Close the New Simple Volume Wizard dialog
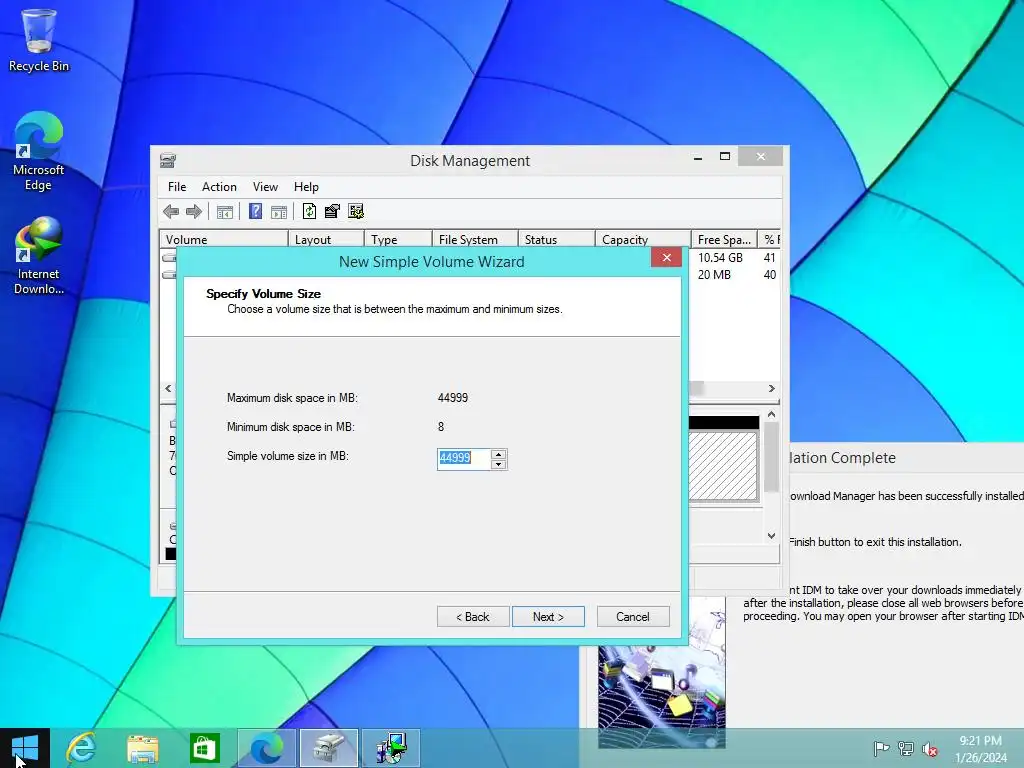 click(x=666, y=257)
